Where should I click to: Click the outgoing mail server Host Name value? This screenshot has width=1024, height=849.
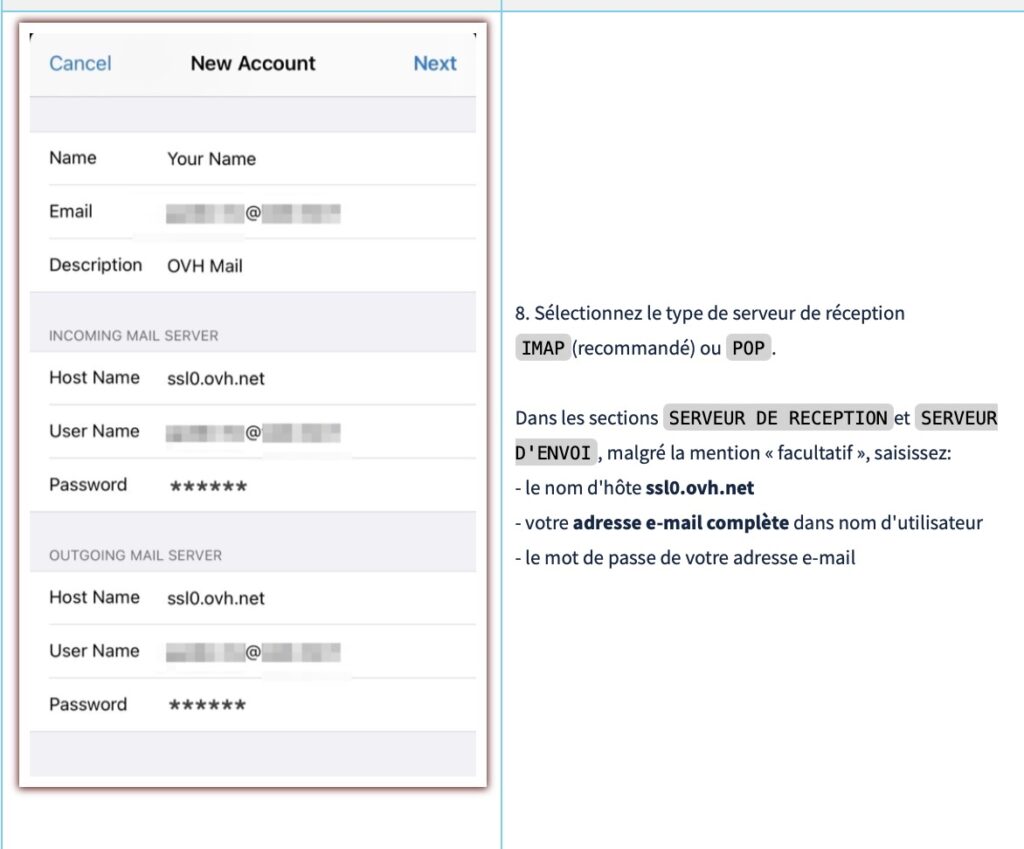[x=216, y=598]
